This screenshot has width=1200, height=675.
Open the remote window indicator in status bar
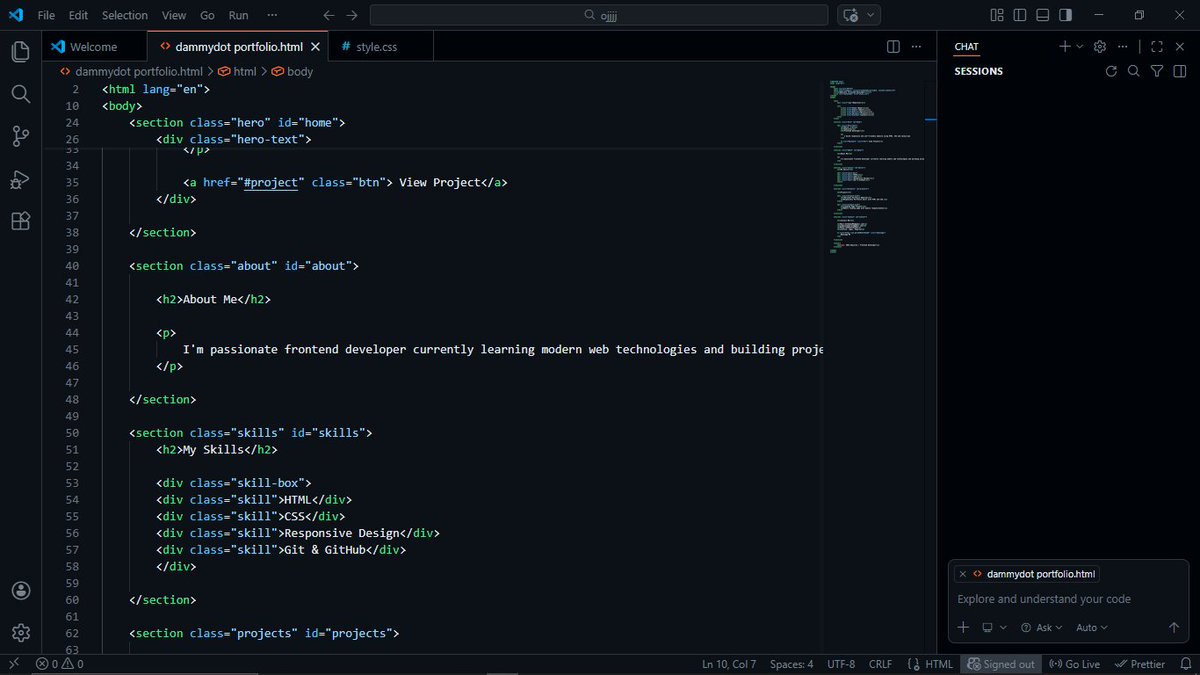14,664
